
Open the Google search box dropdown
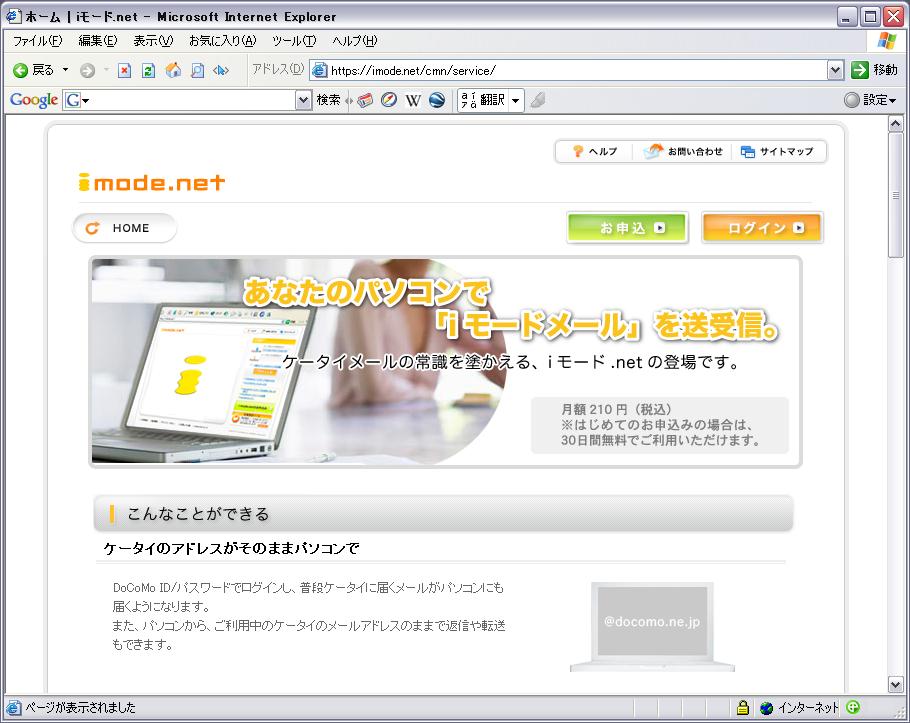click(304, 100)
